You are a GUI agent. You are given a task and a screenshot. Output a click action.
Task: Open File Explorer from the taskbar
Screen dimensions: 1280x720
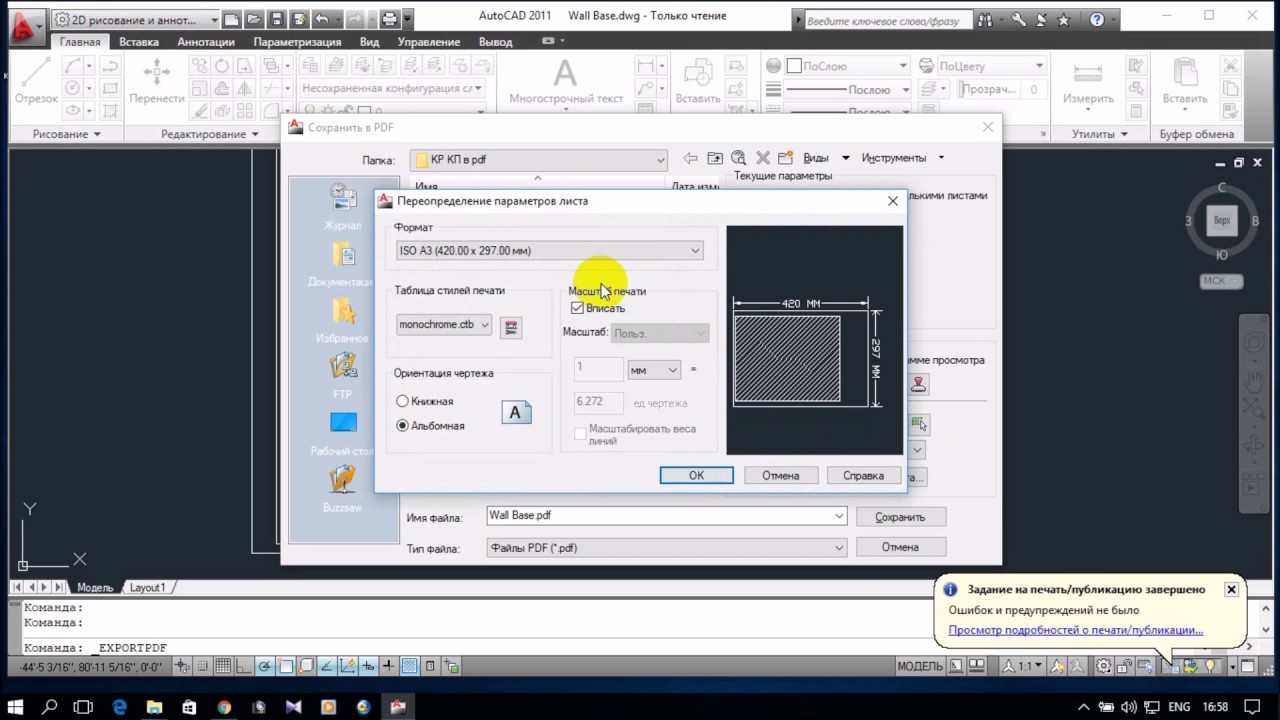point(154,707)
